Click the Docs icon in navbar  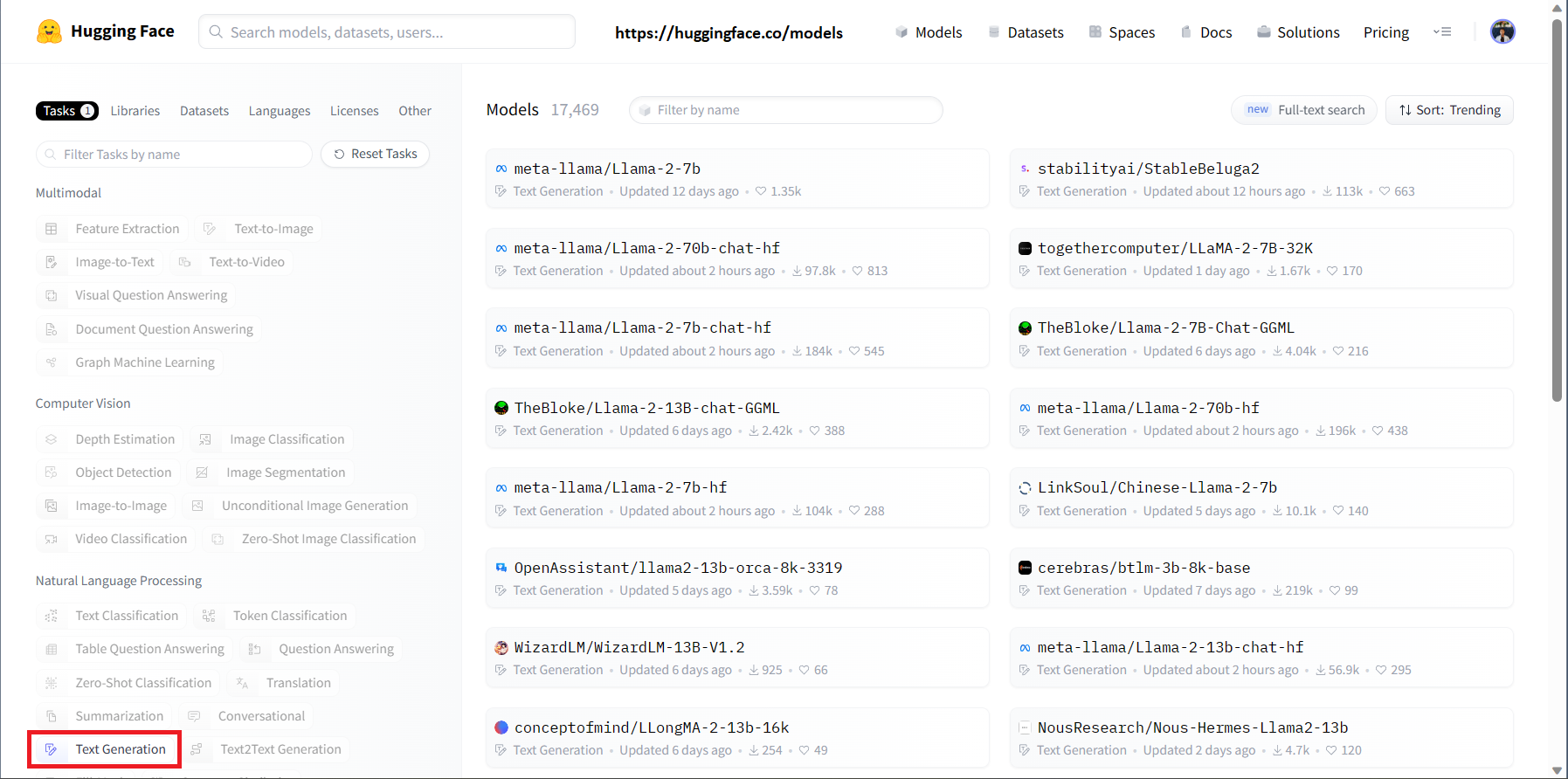click(1186, 32)
